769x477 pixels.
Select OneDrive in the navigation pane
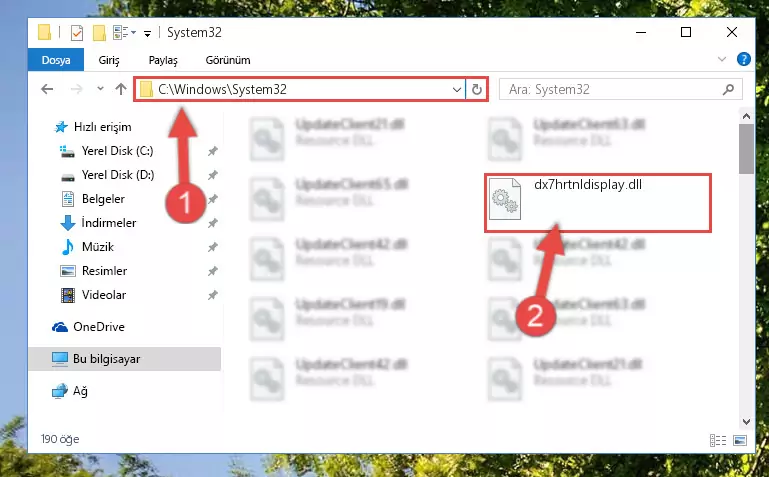pos(88,327)
